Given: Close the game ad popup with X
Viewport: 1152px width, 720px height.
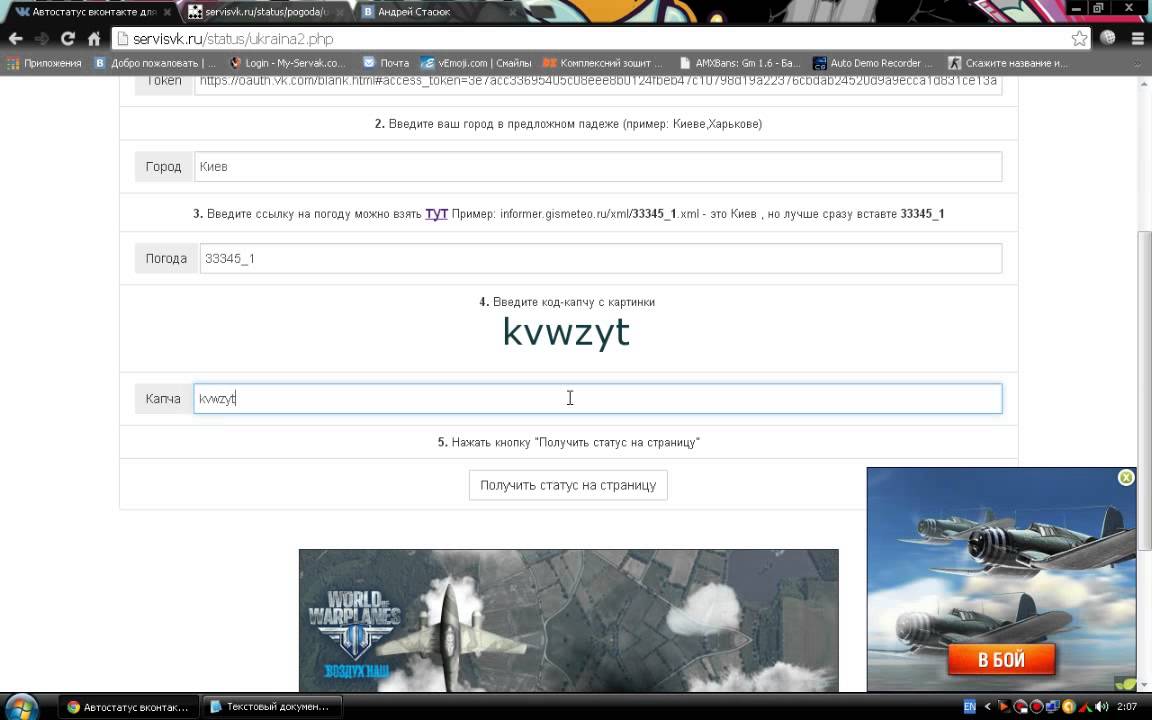Looking at the screenshot, I should pos(1126,478).
